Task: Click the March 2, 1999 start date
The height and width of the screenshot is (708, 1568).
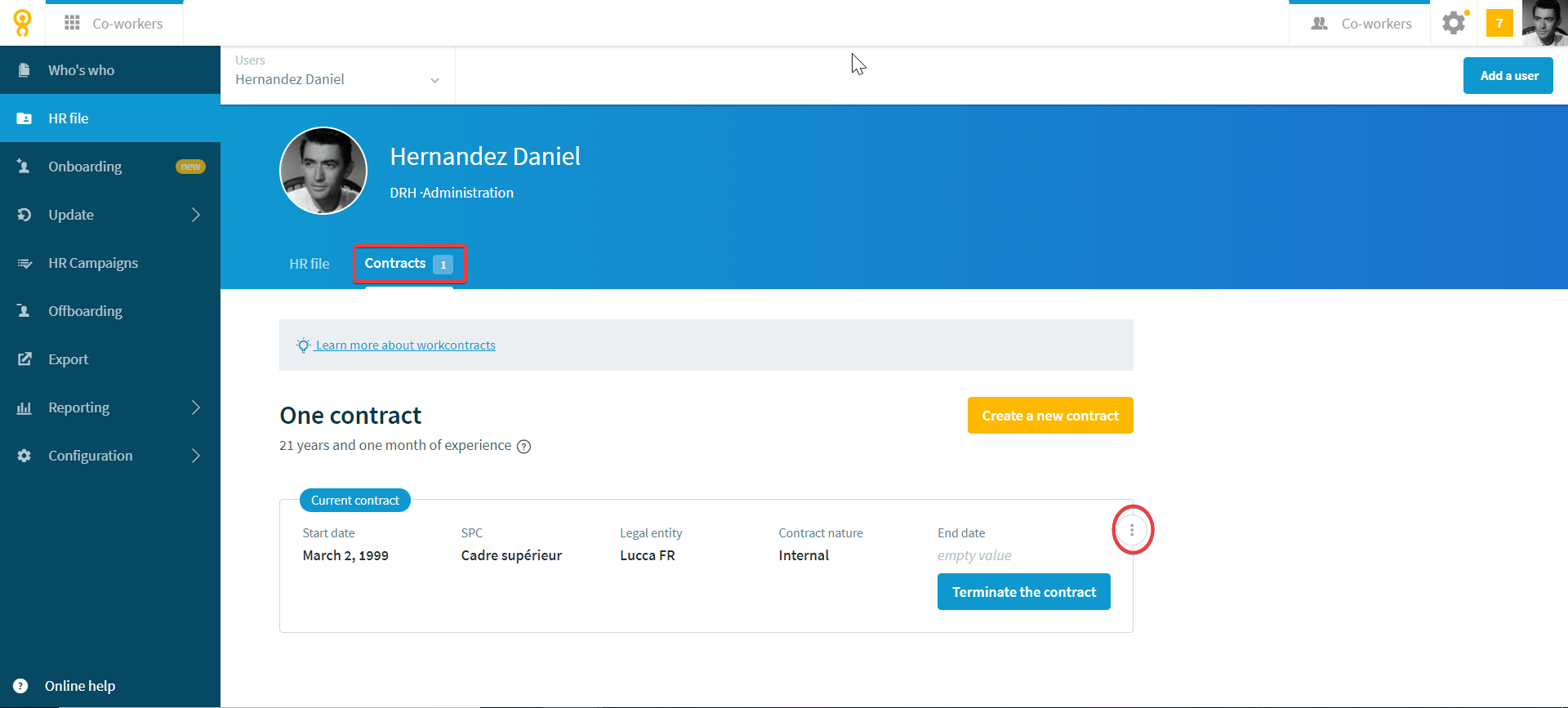Action: (345, 555)
